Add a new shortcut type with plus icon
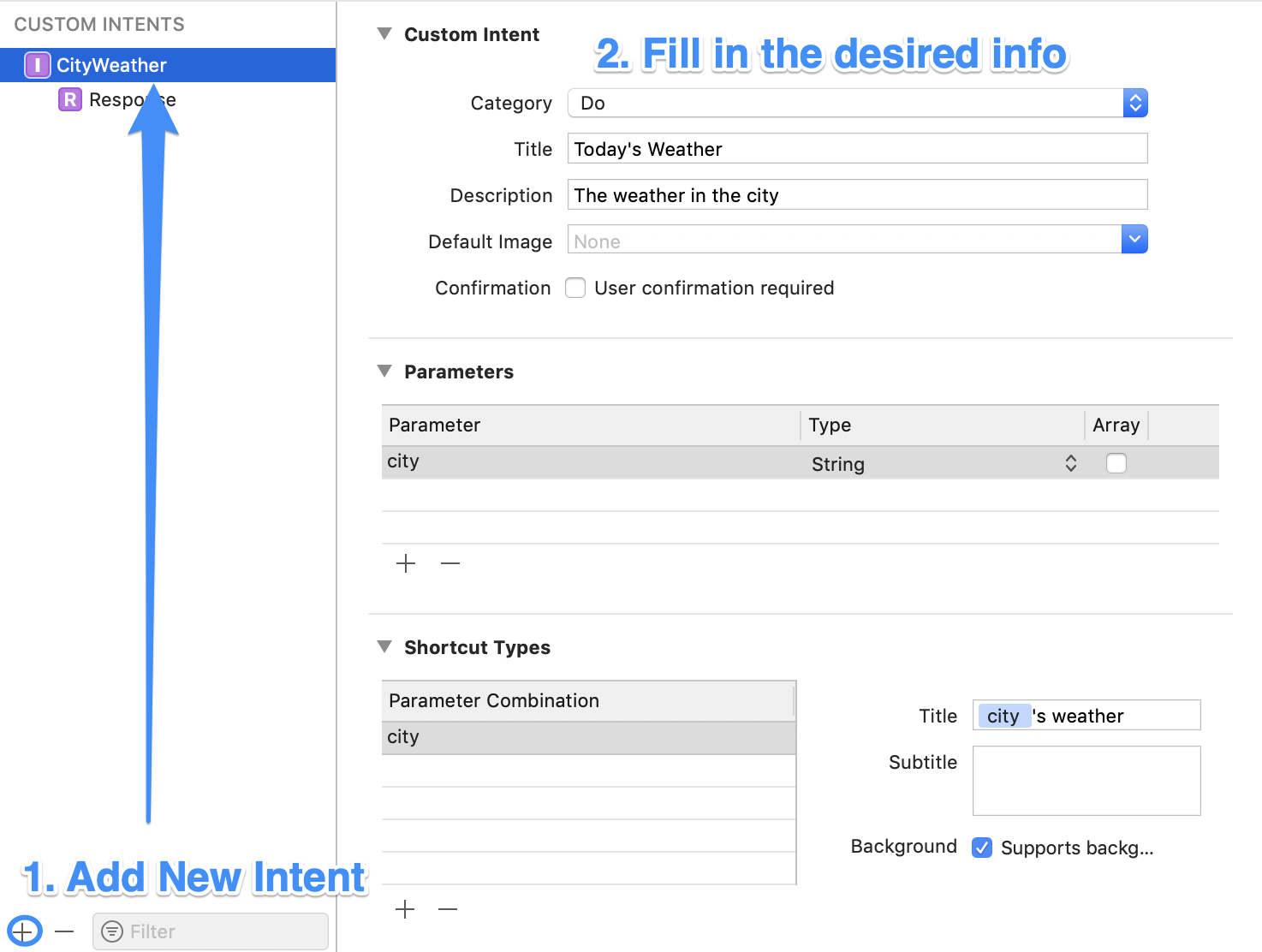Screen dimensions: 1262x952 coord(405,909)
